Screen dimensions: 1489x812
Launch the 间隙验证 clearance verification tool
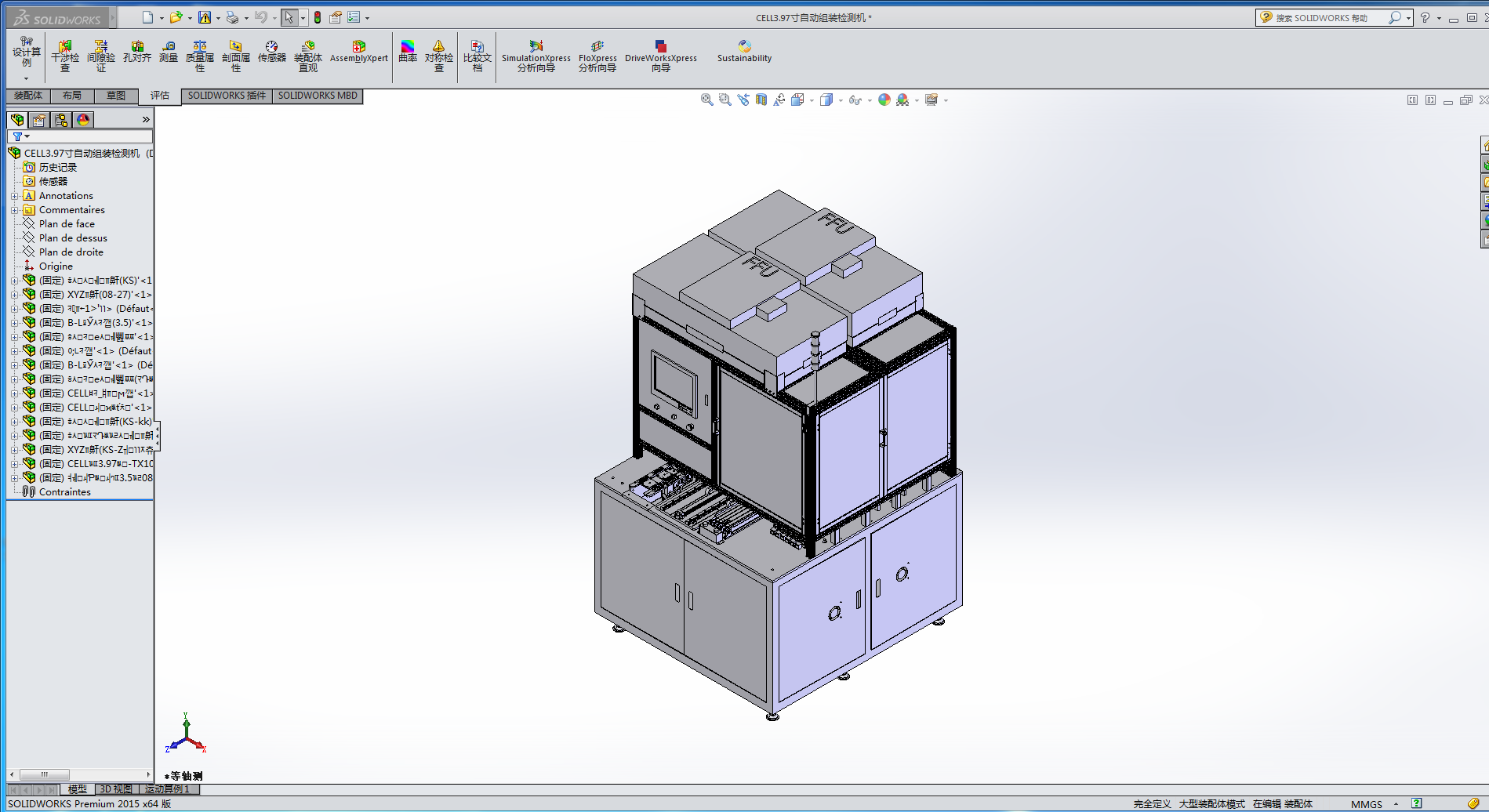coord(101,56)
